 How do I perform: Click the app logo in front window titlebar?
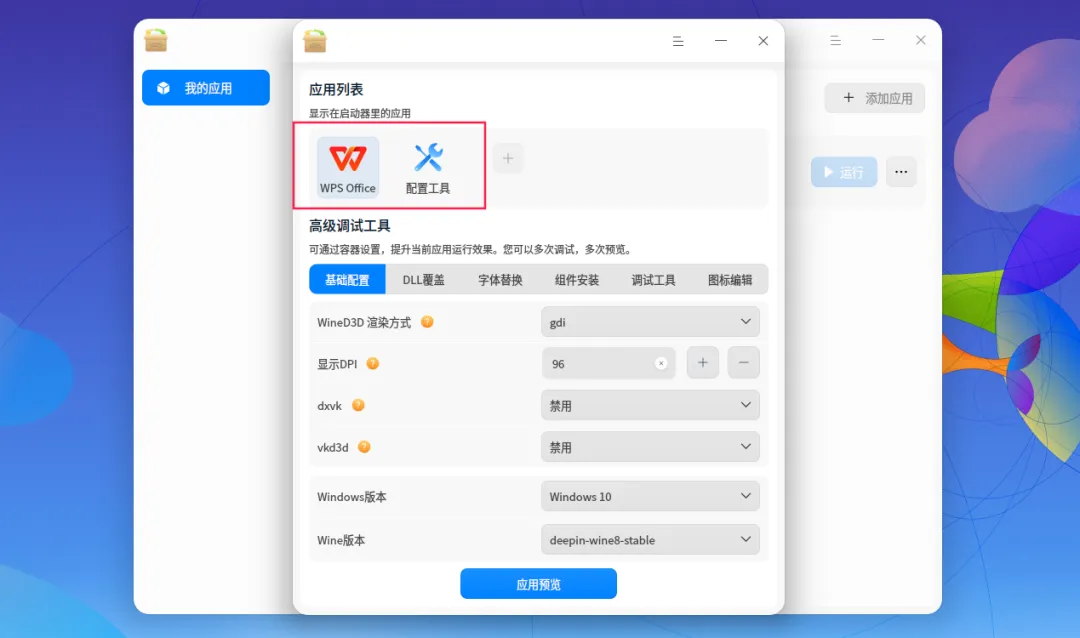click(315, 41)
